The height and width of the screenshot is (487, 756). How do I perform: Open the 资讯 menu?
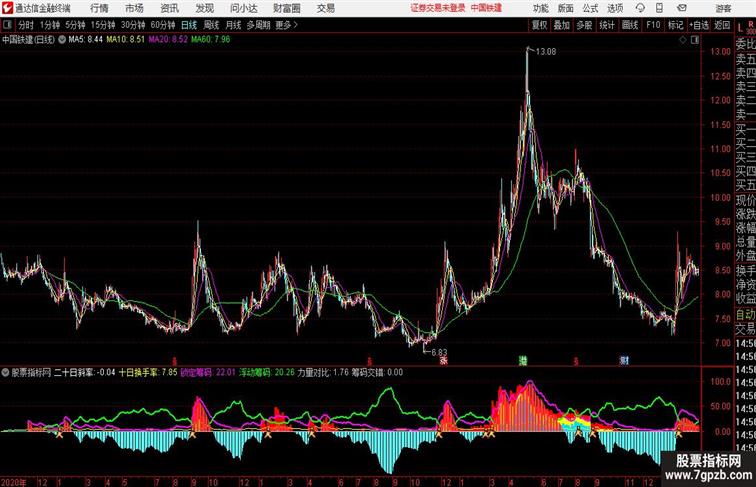click(x=169, y=8)
